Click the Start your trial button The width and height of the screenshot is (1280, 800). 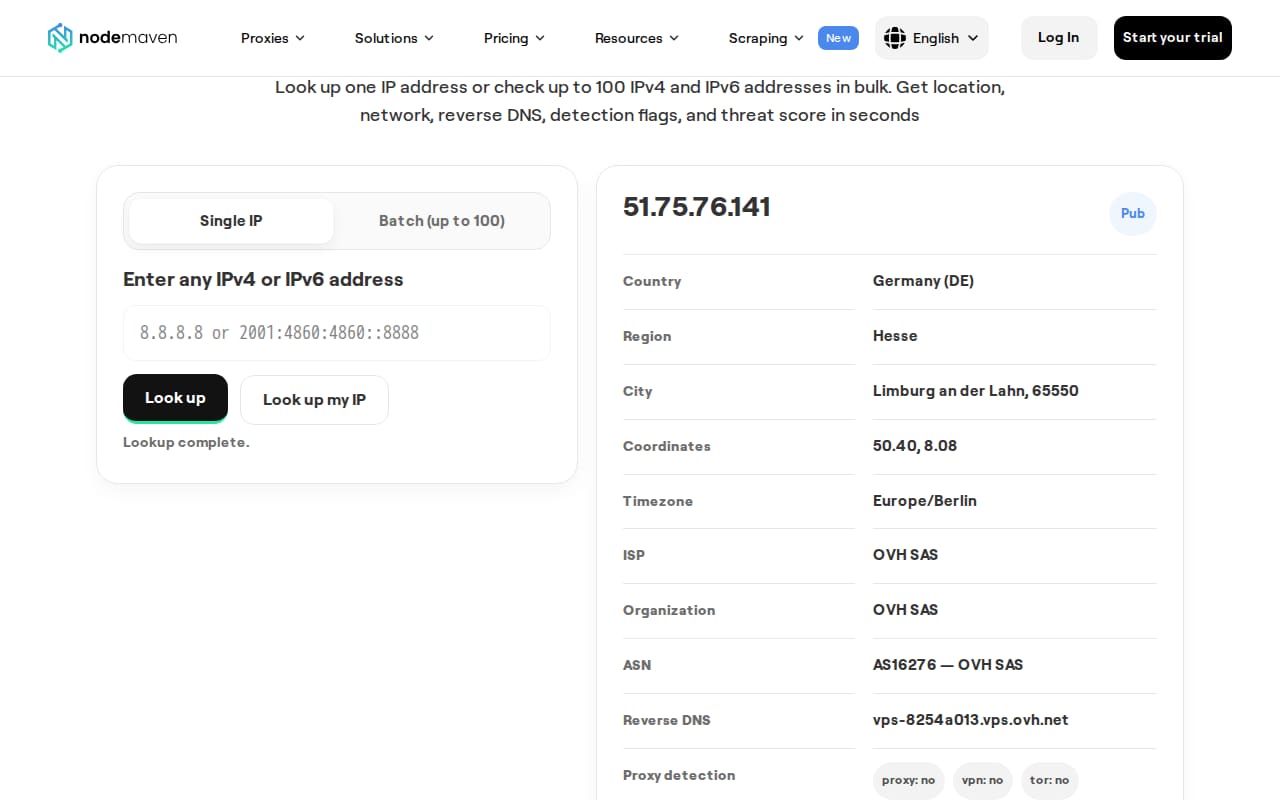point(1173,38)
